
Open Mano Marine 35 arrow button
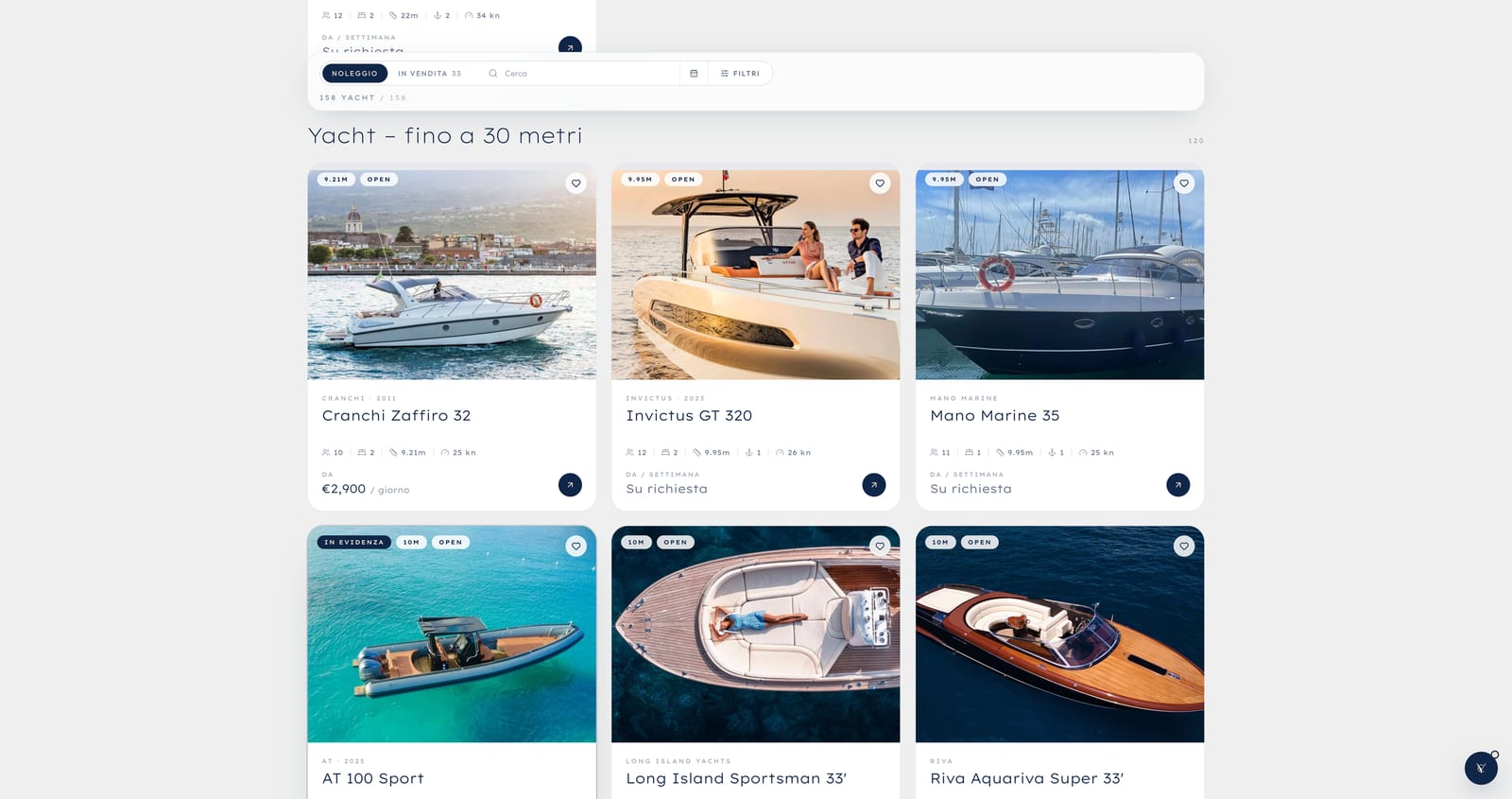point(1178,485)
